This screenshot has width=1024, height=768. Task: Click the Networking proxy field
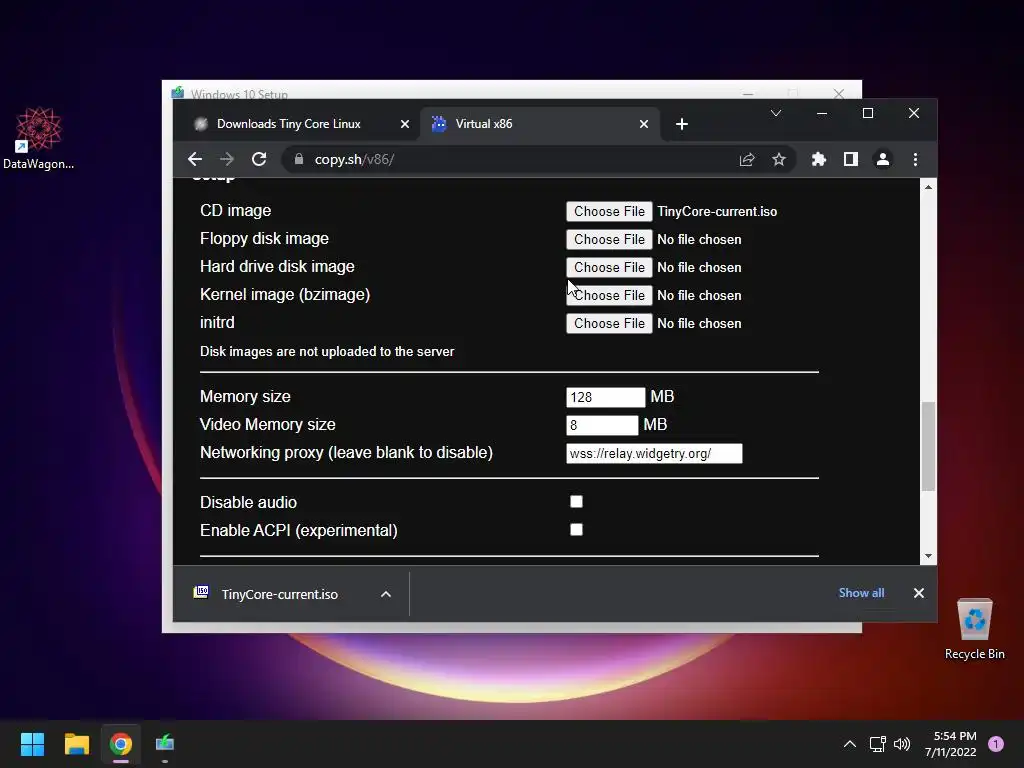(654, 453)
